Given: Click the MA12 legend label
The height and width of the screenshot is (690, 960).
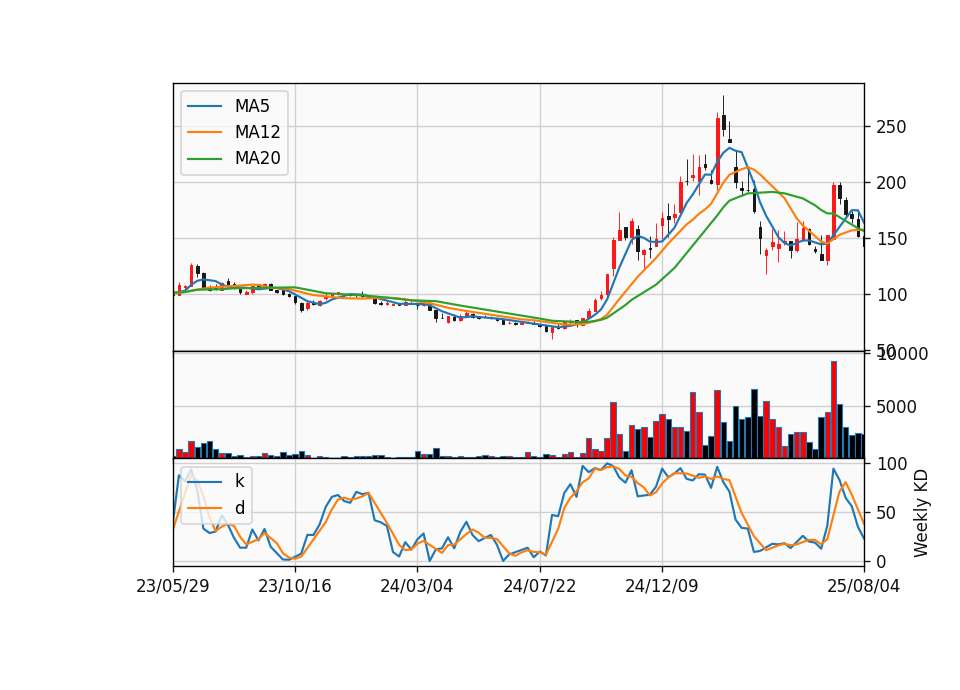Looking at the screenshot, I should pos(257,132).
